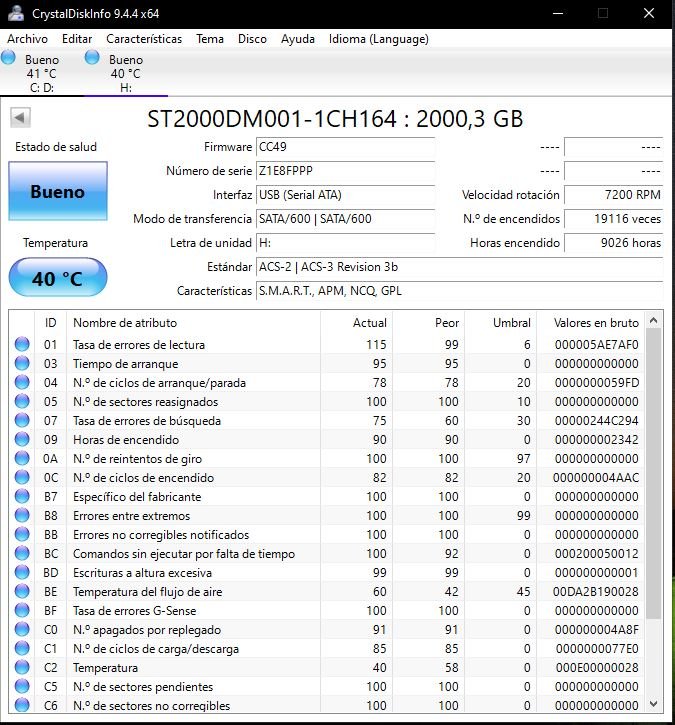The width and height of the screenshot is (675, 725).
Task: Click the Bueno health status button
Action: (x=57, y=192)
